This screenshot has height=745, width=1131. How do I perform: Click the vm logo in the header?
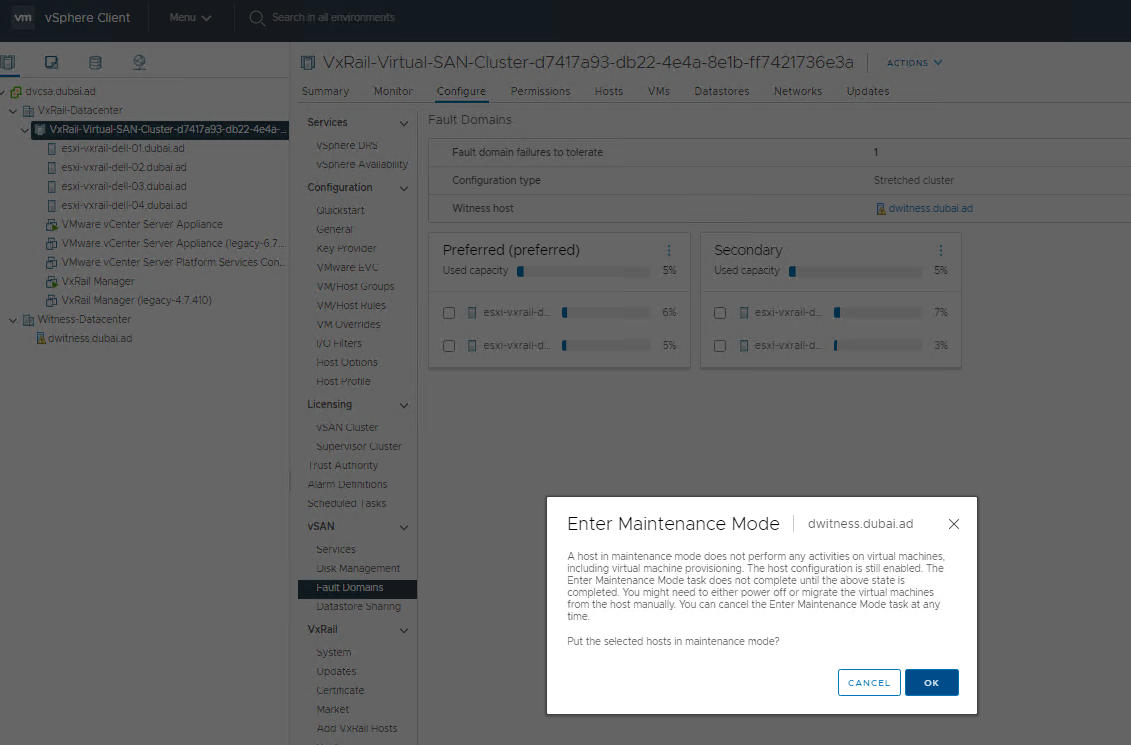pyautogui.click(x=23, y=17)
